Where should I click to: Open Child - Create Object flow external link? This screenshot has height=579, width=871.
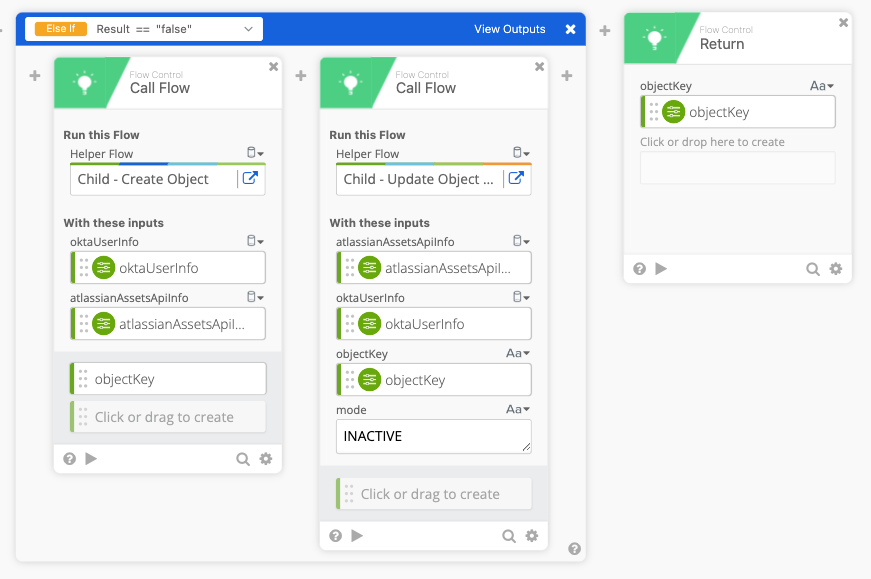tap(250, 179)
